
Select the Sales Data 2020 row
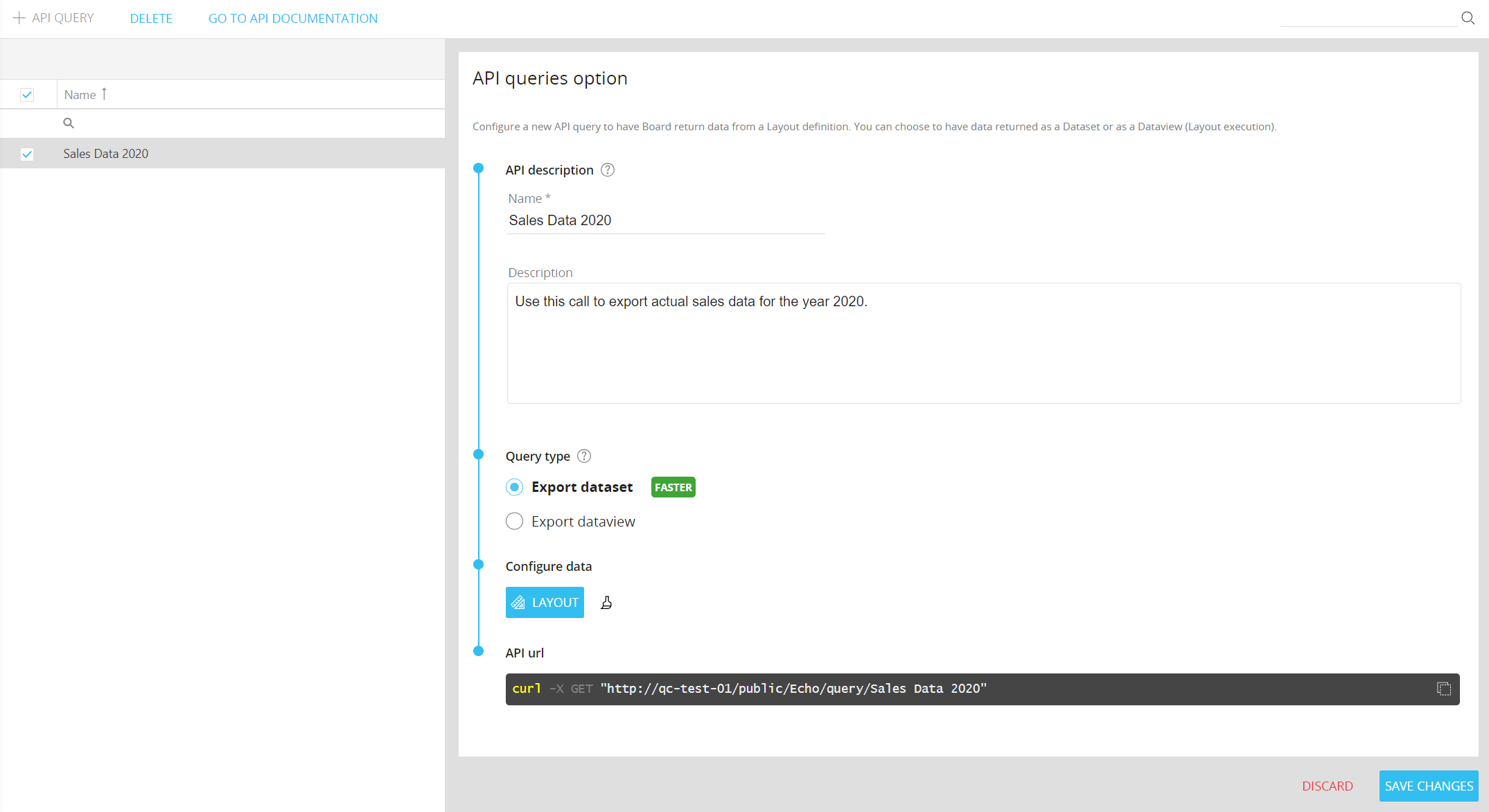click(x=222, y=154)
